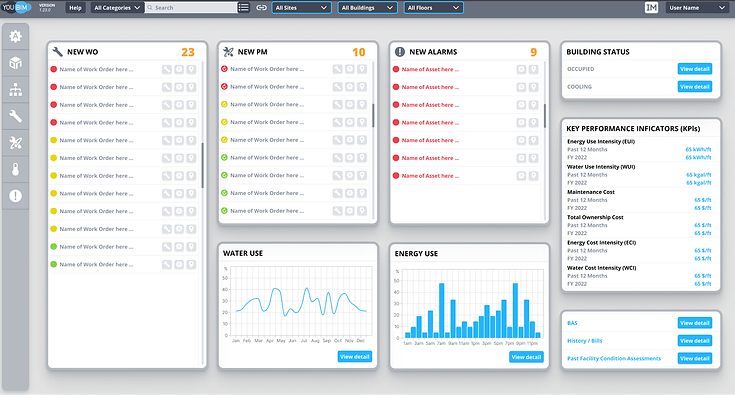Viewport: 735px width, 395px height.
Task: Open the User Name menu
Action: pos(697,7)
